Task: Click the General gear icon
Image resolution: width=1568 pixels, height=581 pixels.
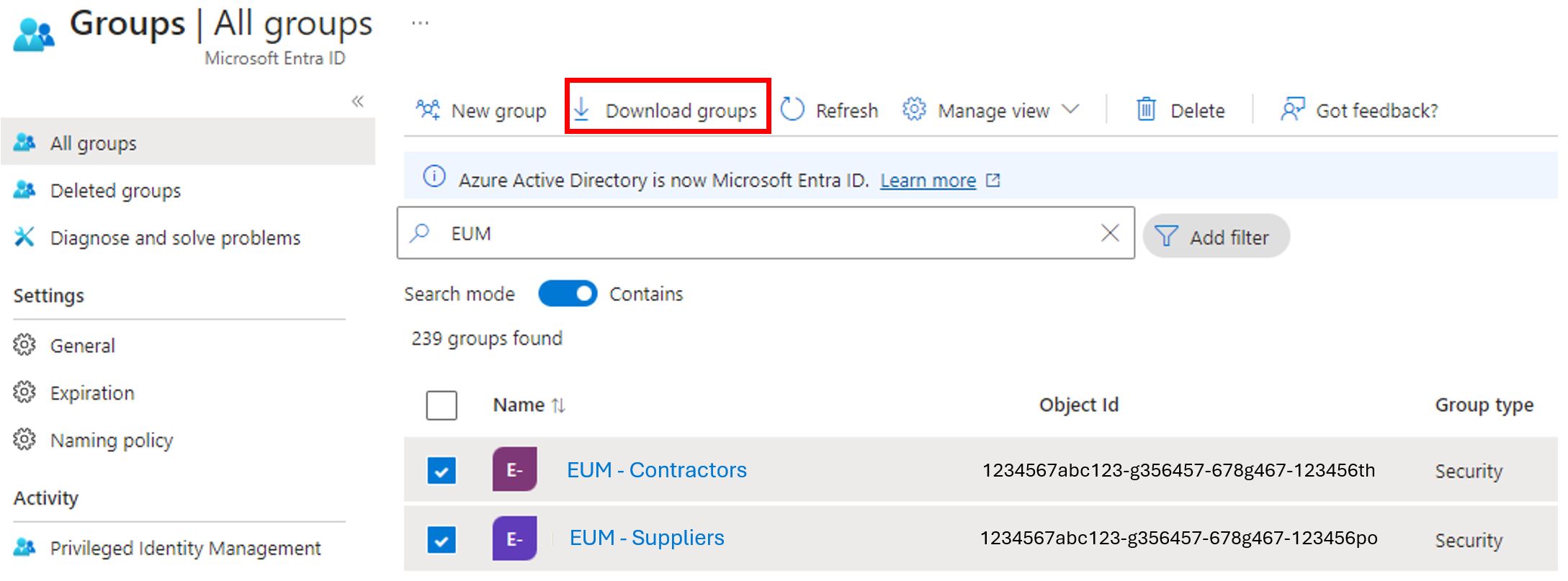Action: [24, 345]
